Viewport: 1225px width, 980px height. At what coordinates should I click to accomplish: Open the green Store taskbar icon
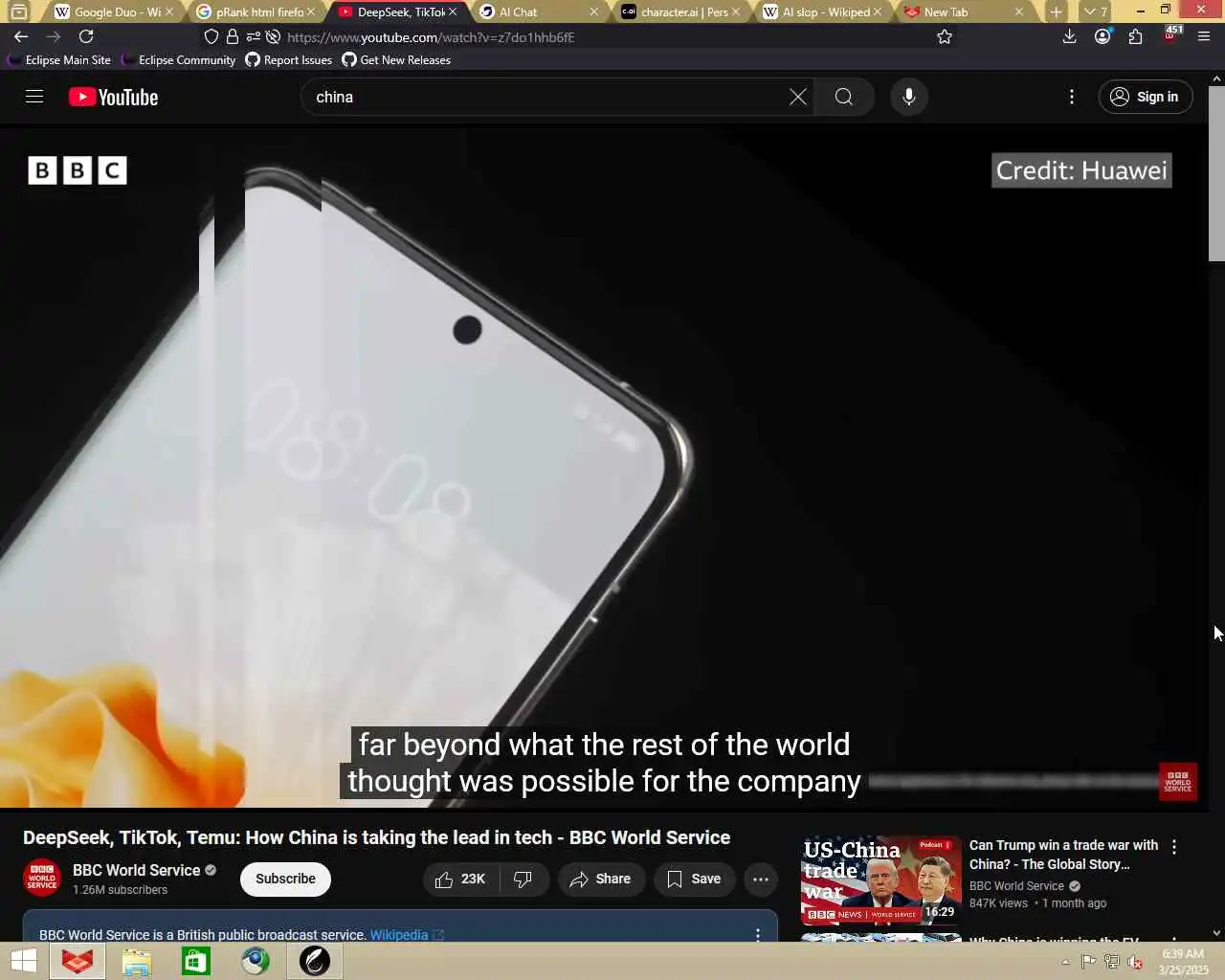pyautogui.click(x=196, y=961)
